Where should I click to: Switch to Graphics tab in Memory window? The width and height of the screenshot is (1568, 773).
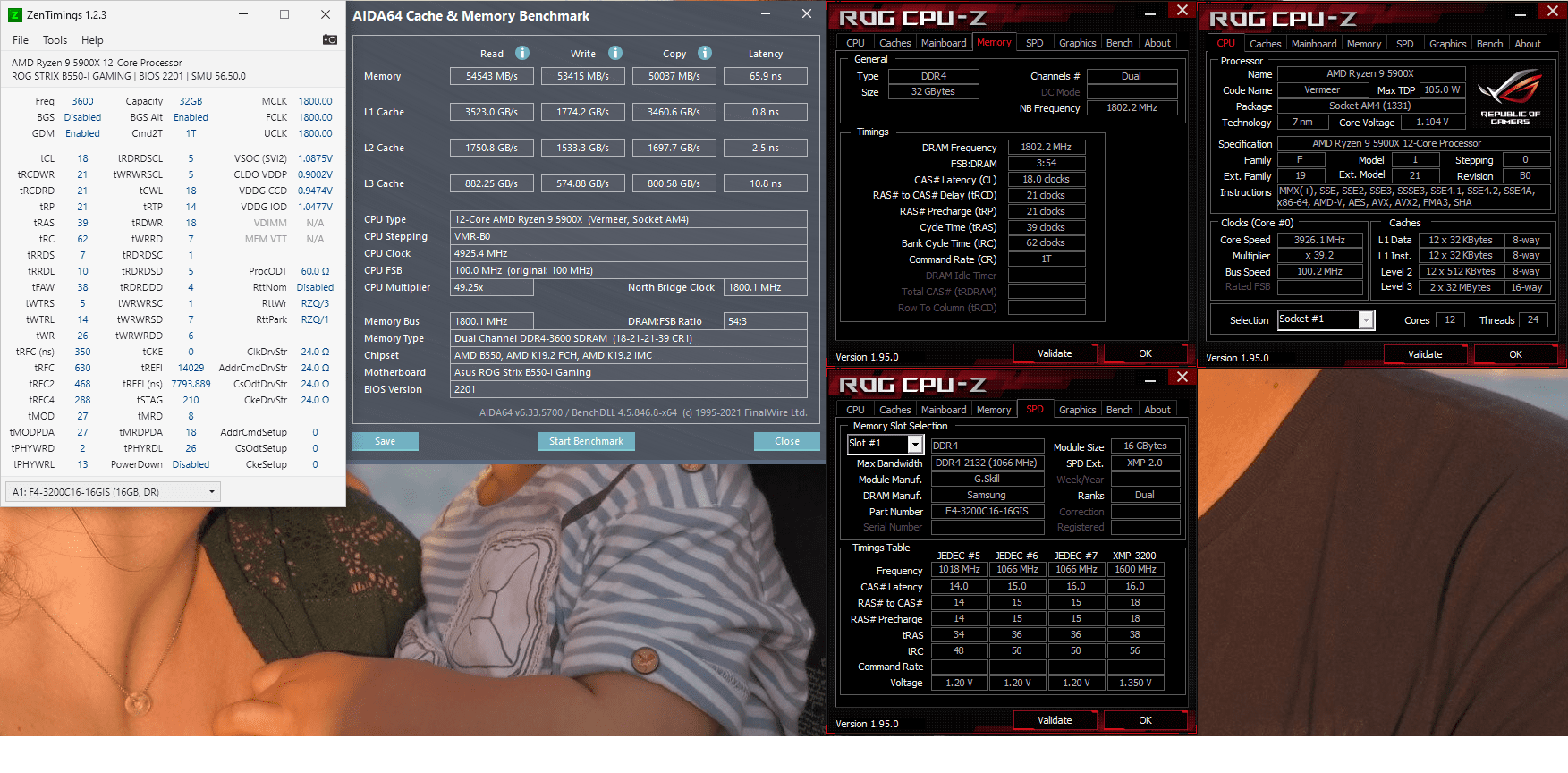point(1077,43)
